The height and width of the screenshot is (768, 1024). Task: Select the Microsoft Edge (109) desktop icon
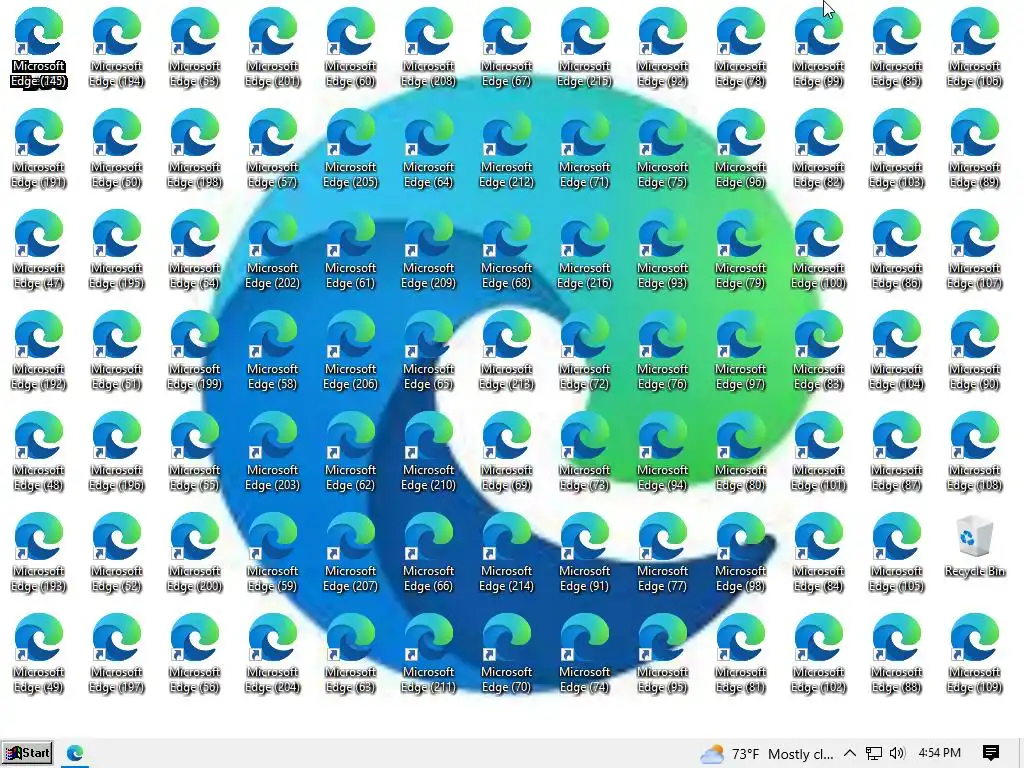point(974,654)
